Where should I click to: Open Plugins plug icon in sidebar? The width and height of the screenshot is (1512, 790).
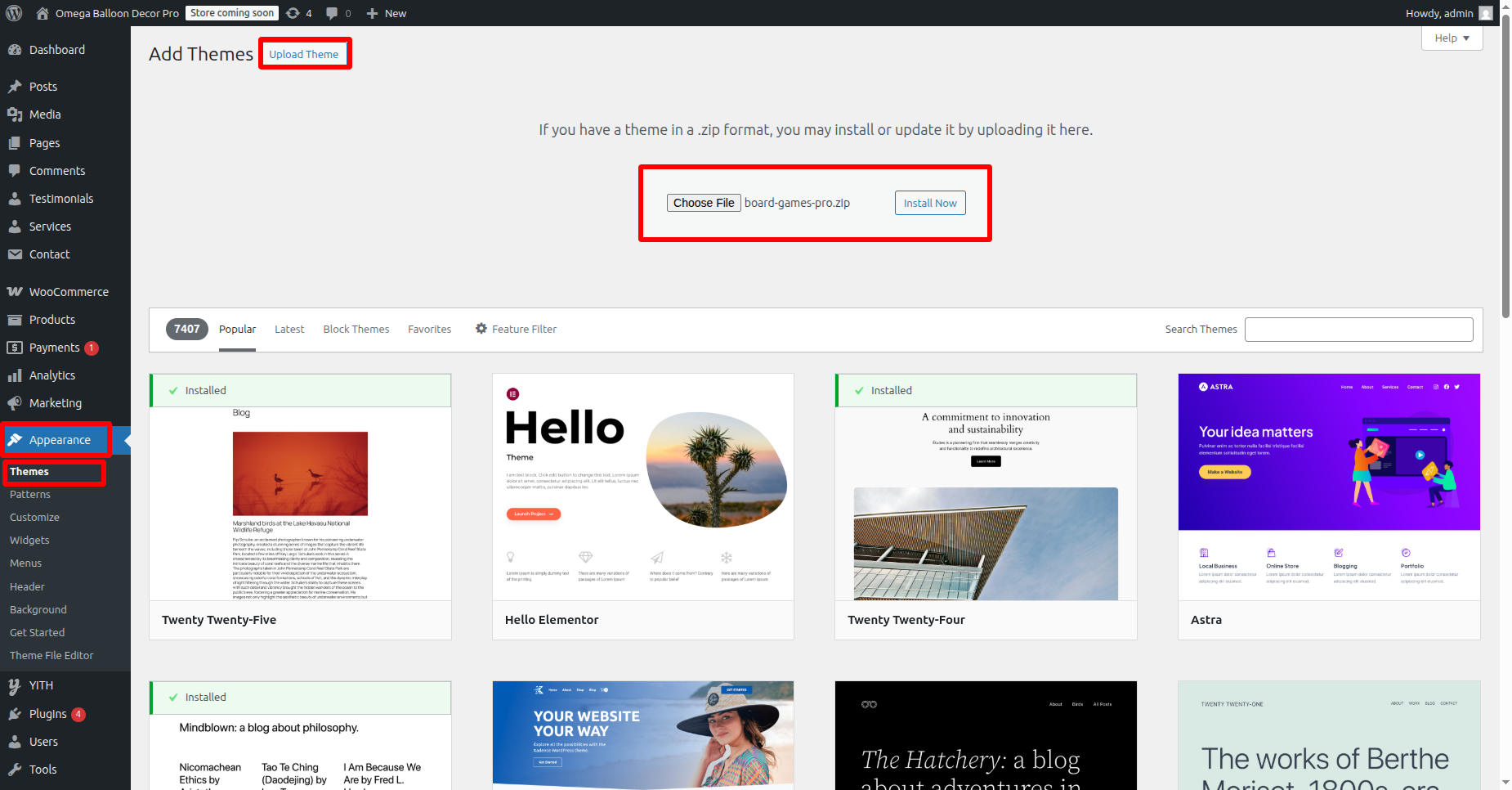(x=15, y=714)
